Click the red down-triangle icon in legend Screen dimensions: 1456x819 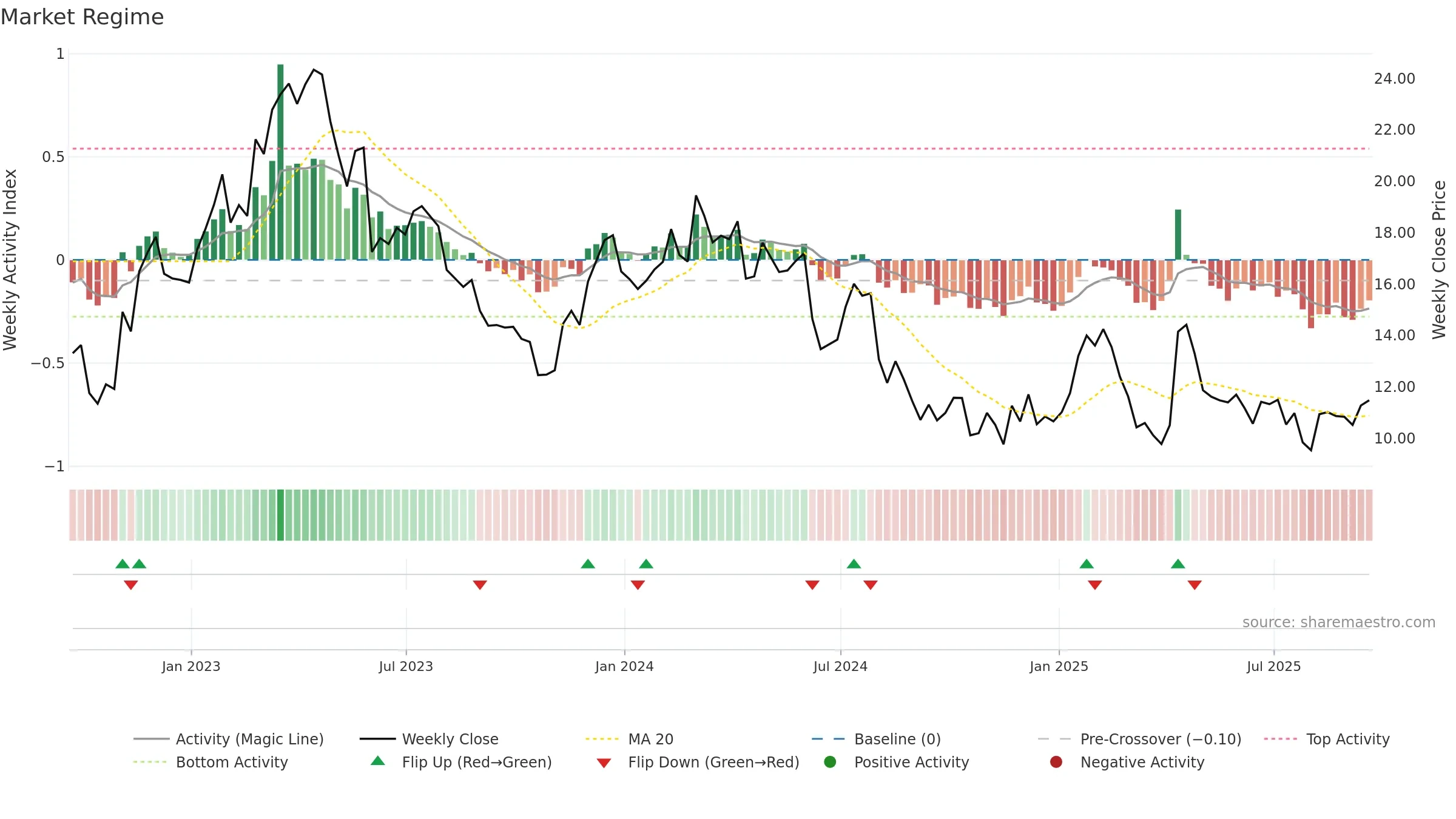[604, 763]
